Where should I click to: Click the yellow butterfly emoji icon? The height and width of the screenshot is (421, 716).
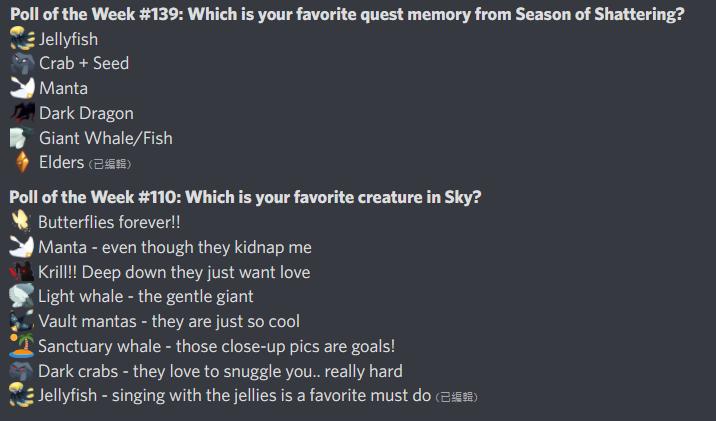21,222
